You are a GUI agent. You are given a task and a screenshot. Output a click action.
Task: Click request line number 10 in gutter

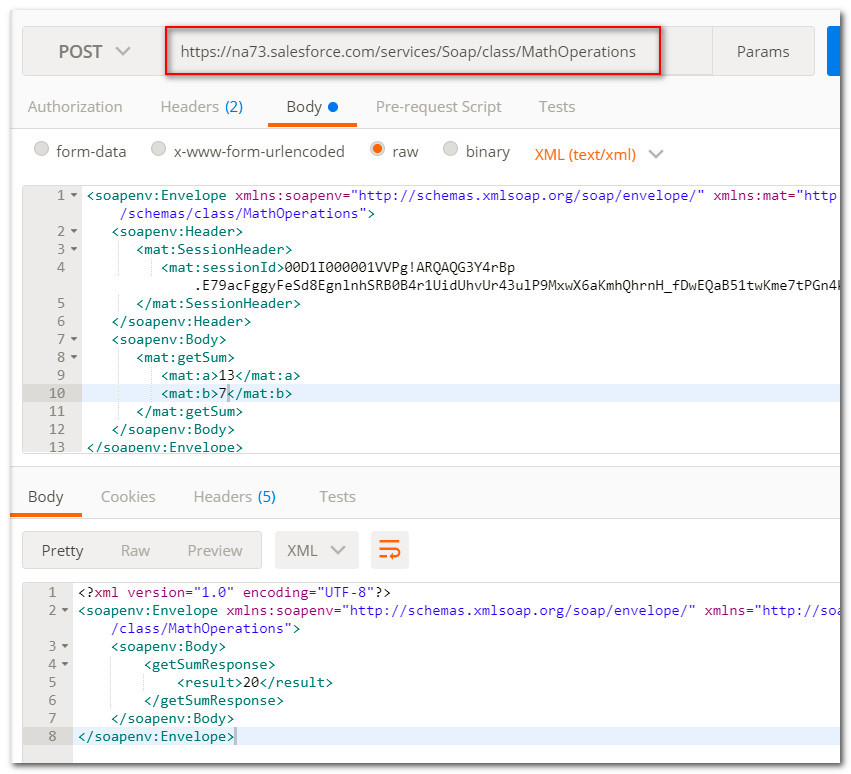pyautogui.click(x=57, y=394)
